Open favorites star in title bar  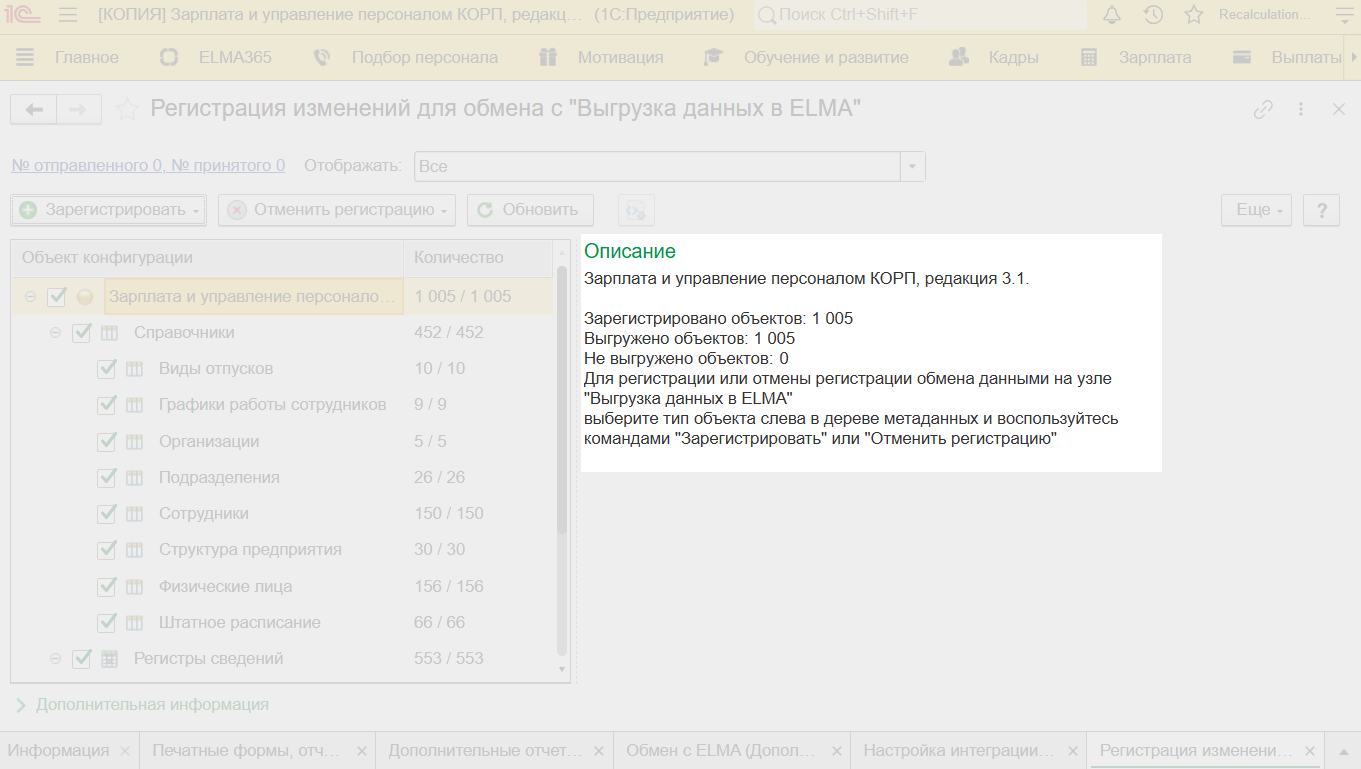[1193, 15]
